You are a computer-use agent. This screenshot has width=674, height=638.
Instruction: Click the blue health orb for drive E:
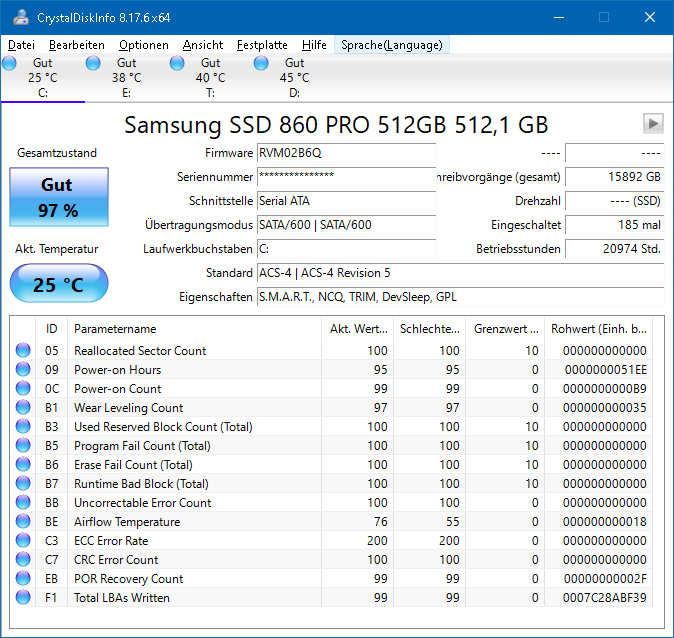coord(93,63)
